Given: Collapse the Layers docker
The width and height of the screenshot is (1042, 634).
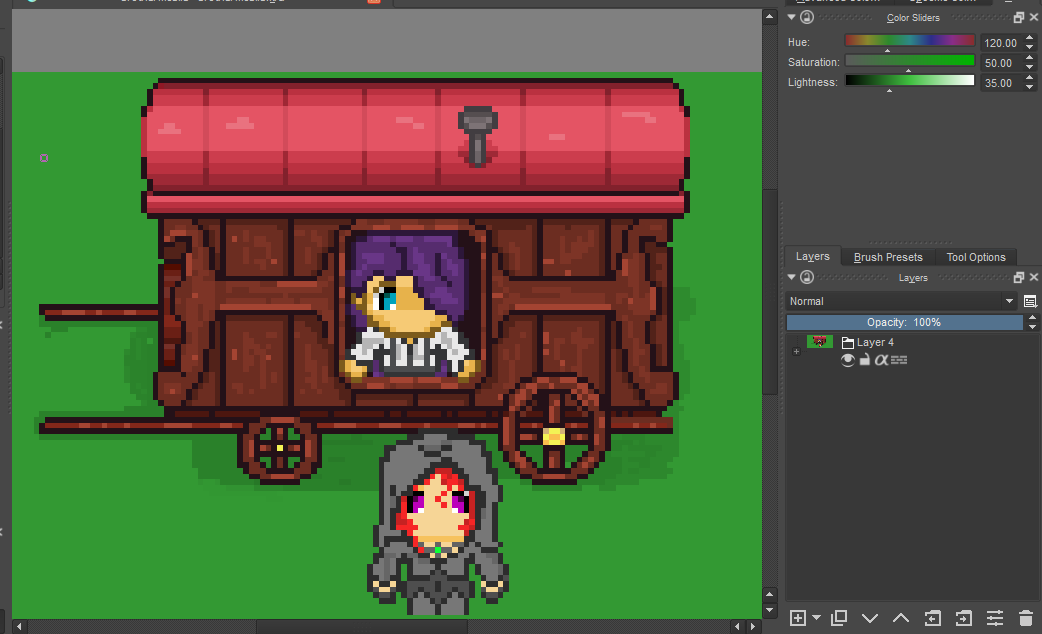Looking at the screenshot, I should tap(791, 277).
